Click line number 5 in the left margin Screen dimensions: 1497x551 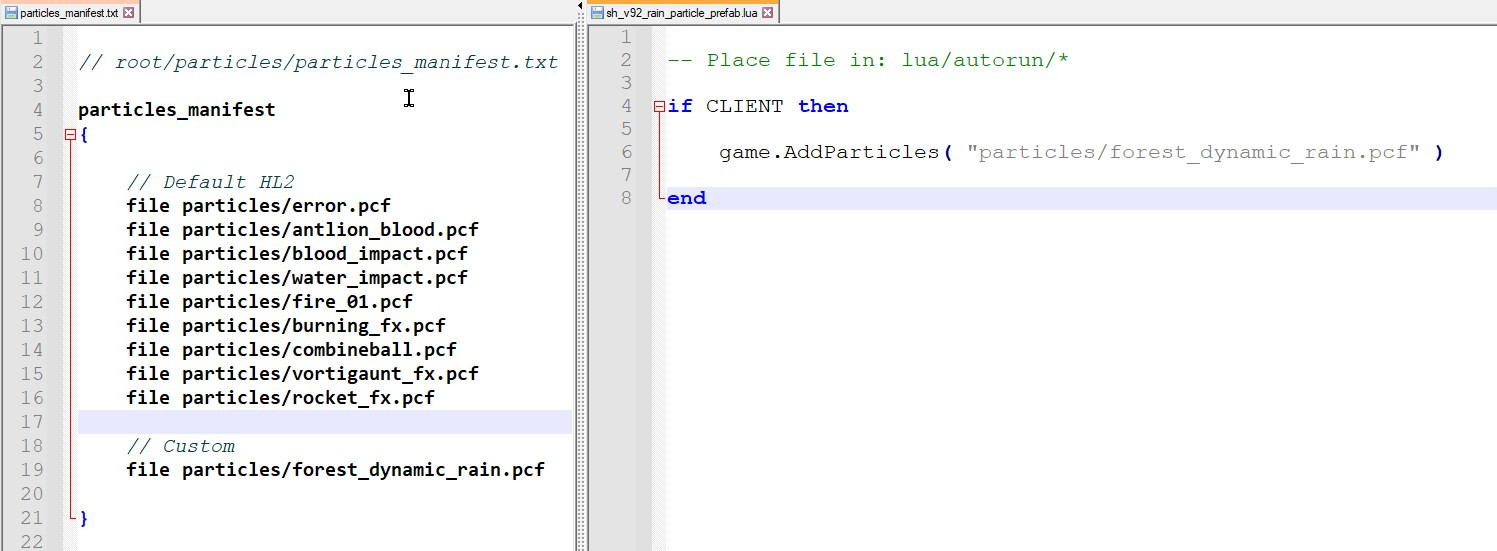tap(37, 134)
